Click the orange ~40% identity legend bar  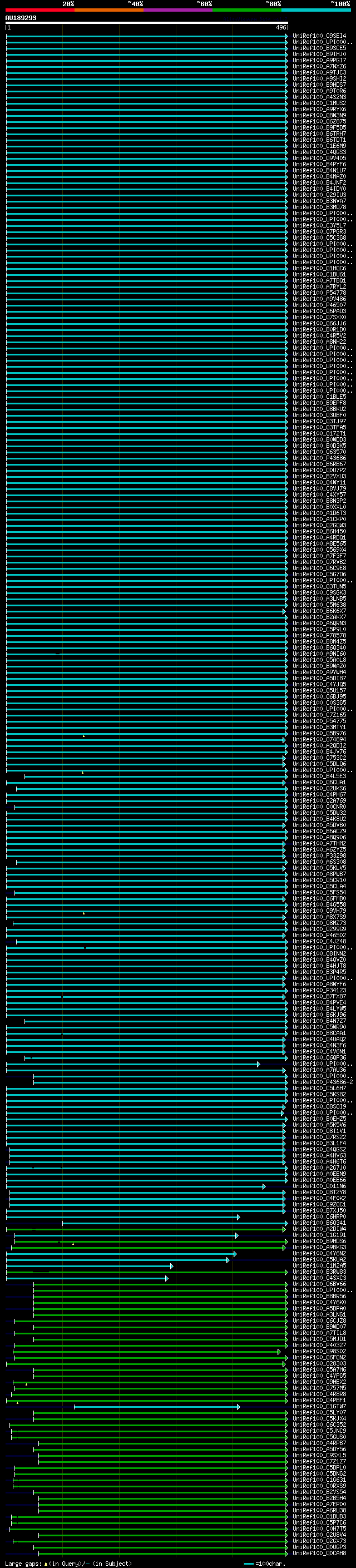109,10
